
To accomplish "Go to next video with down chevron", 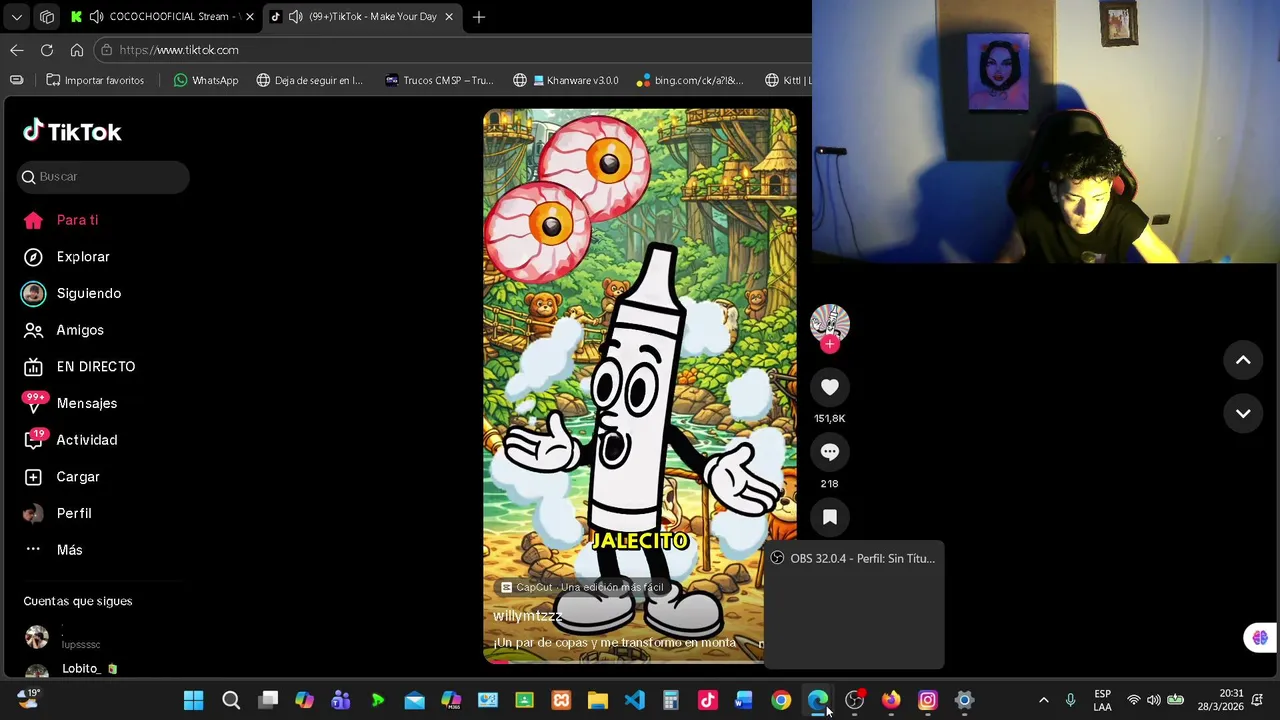I will click(1243, 413).
